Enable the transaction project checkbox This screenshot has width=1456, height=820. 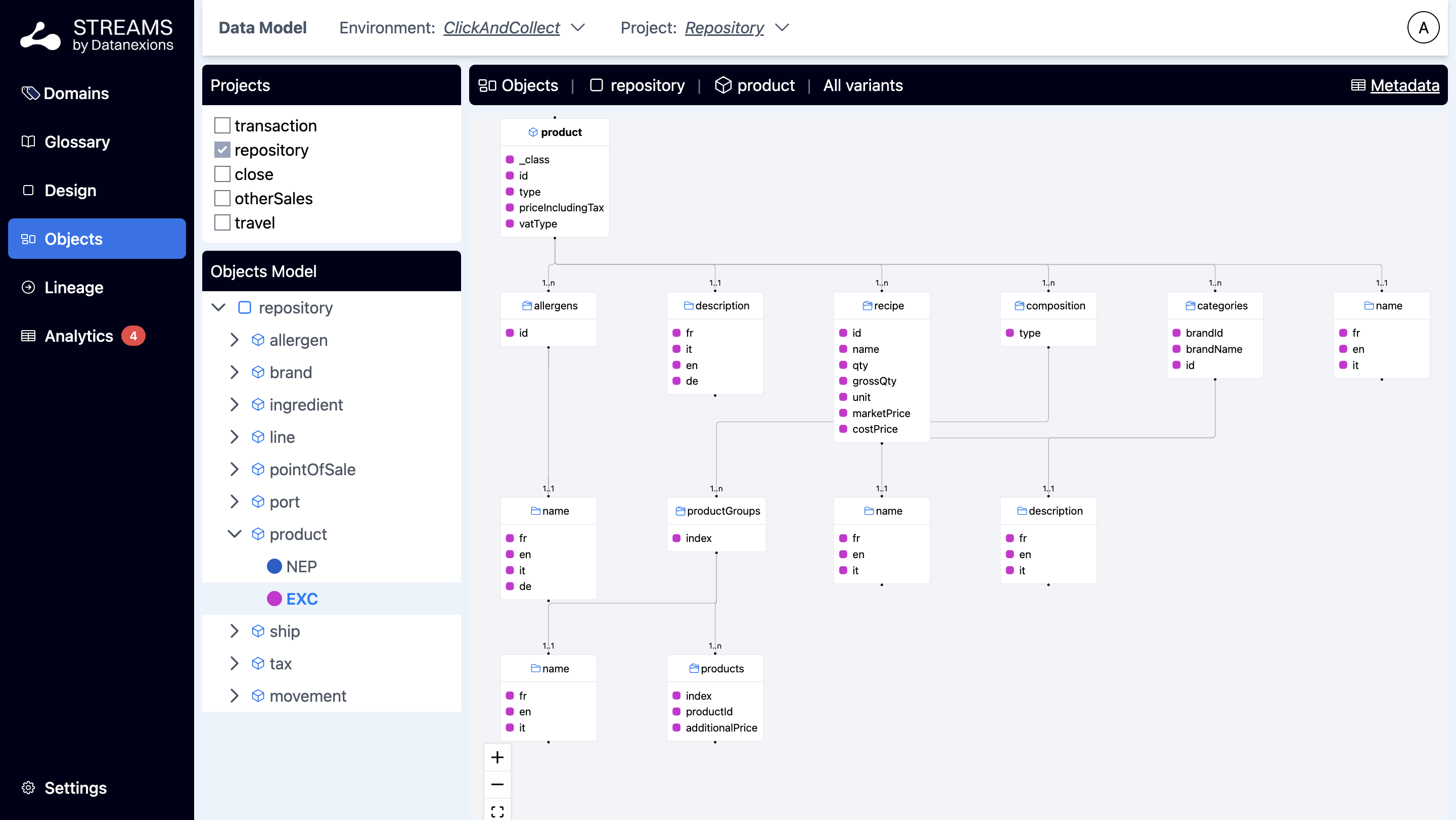pos(222,125)
